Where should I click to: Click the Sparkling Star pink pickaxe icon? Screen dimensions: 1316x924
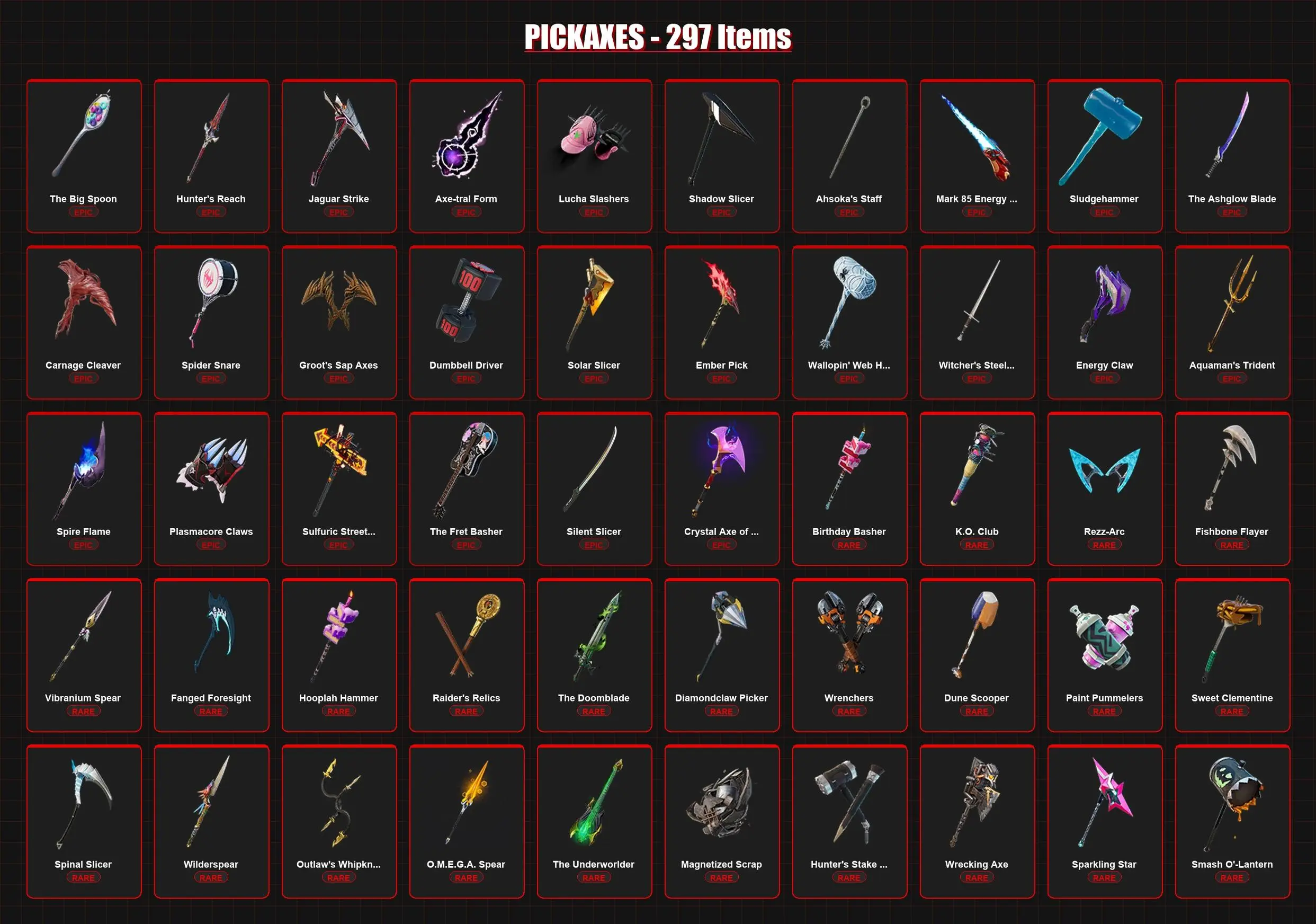(x=1104, y=802)
